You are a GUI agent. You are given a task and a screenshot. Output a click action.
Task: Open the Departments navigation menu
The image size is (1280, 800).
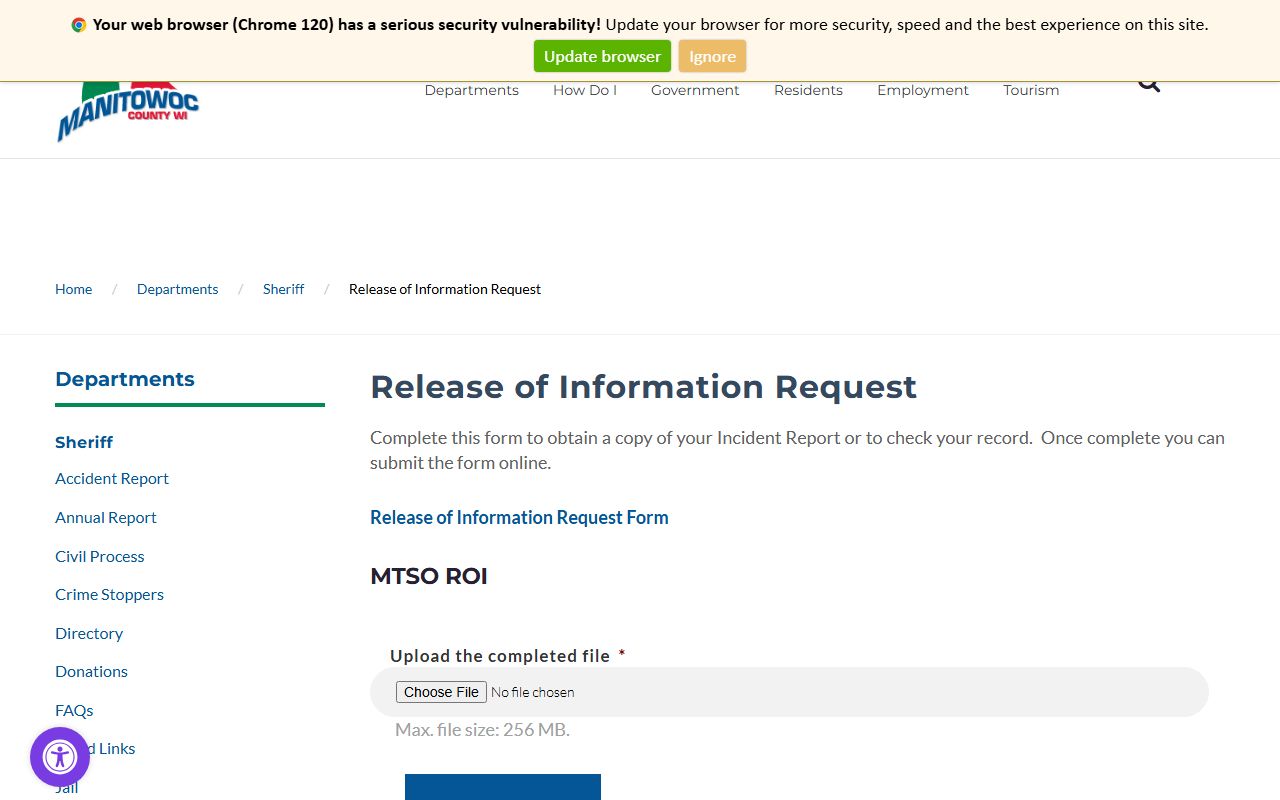click(x=472, y=90)
